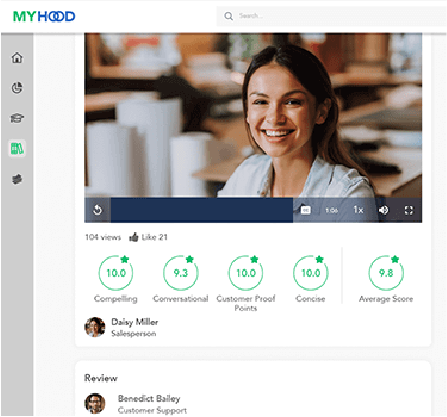Click the Review section heading

pyautogui.click(x=101, y=378)
